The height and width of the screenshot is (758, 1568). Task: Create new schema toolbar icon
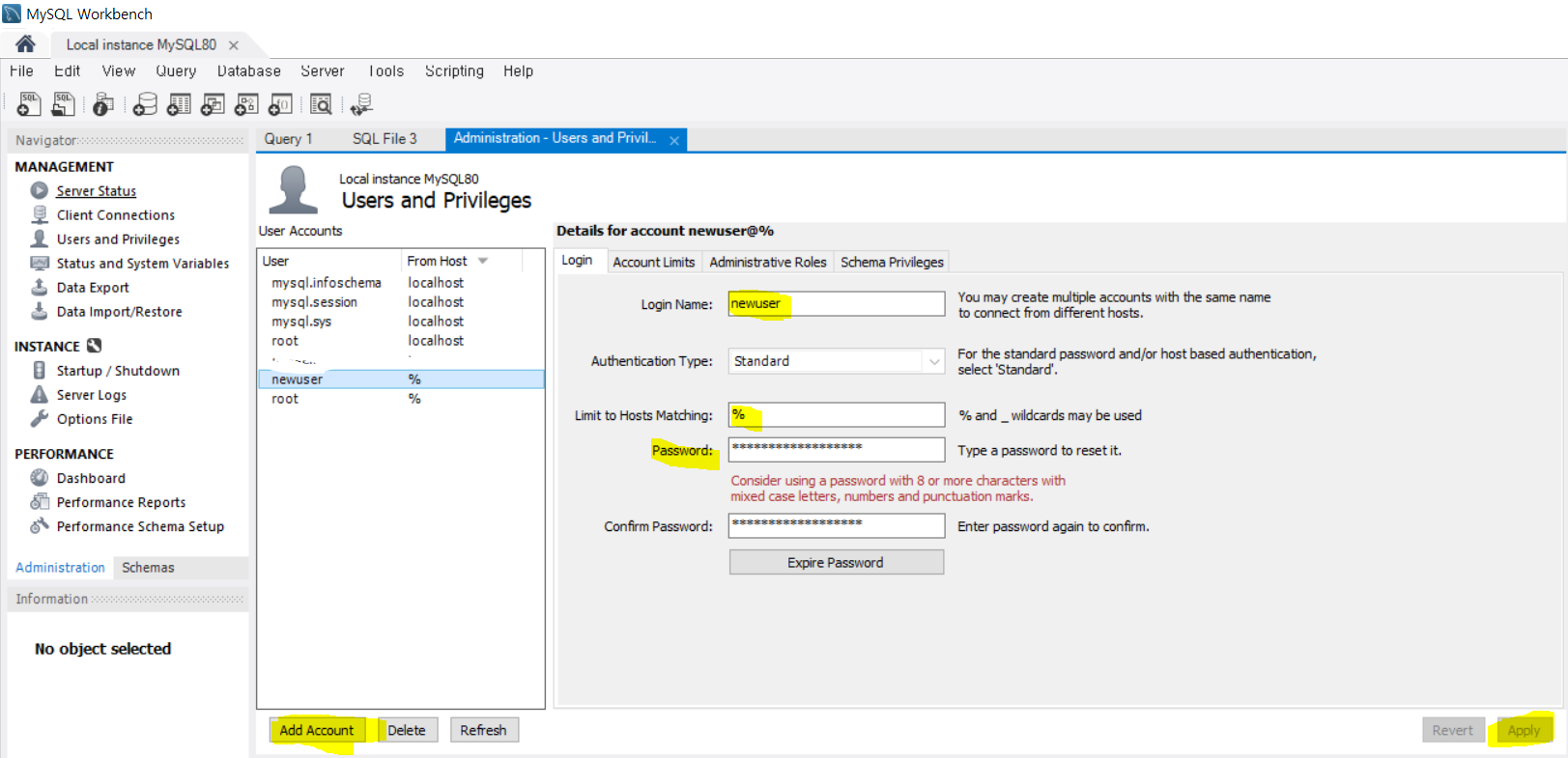point(145,103)
